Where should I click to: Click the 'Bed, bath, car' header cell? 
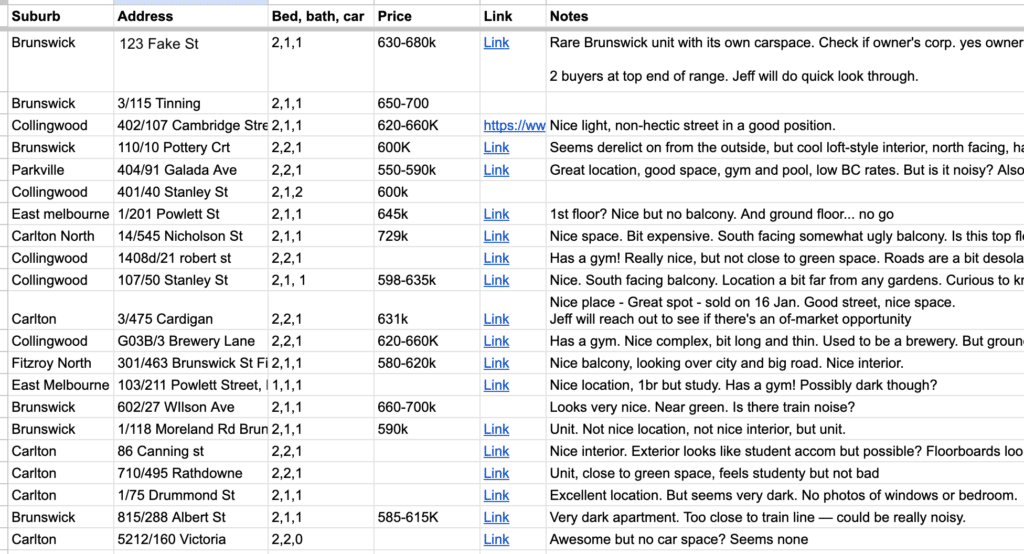[x=315, y=16]
